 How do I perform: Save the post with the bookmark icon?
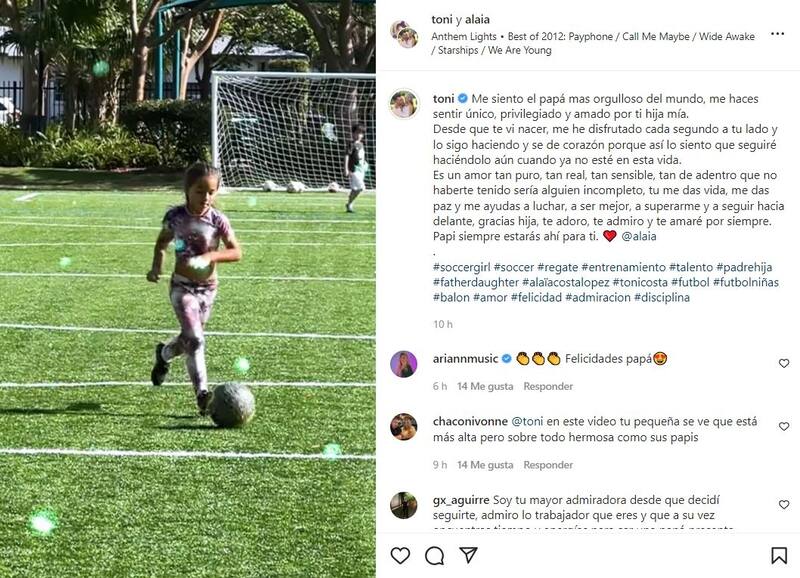tap(779, 555)
